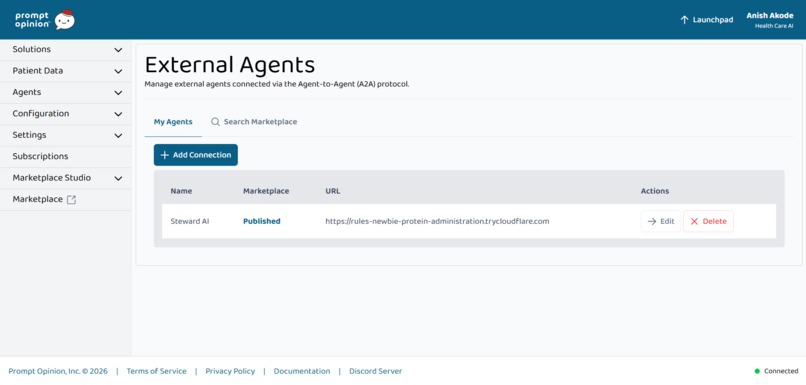Click the External Agents page heading
806x385 pixels.
point(230,65)
